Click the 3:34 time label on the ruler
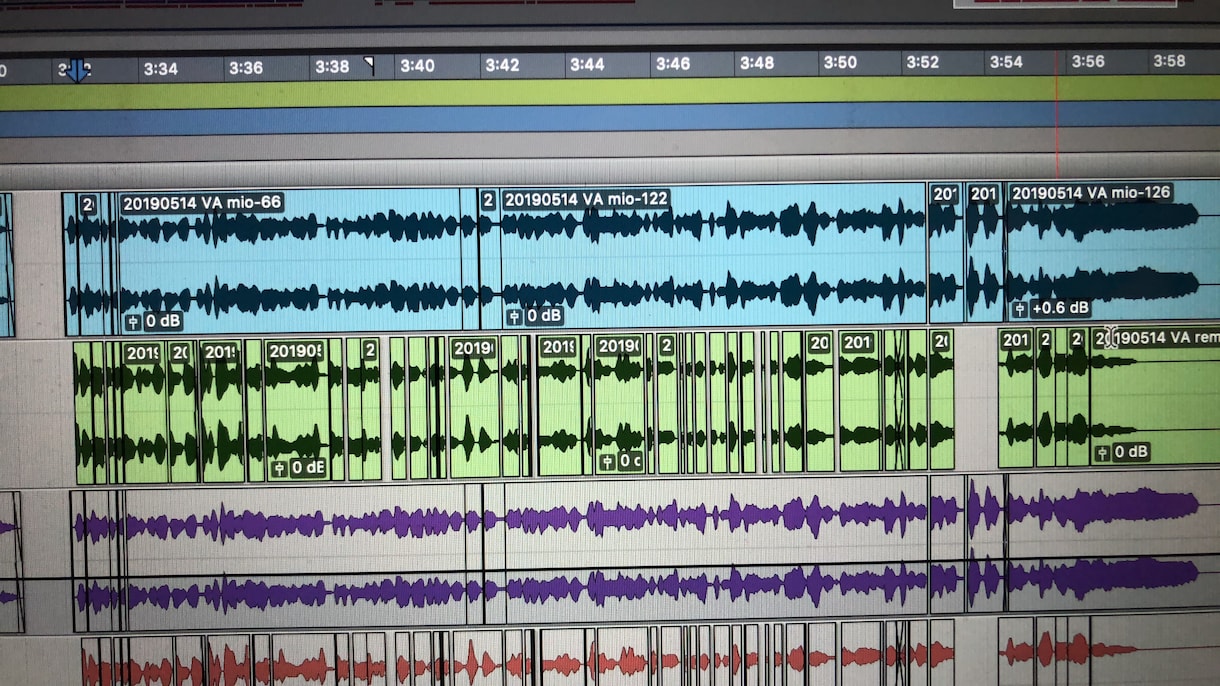1220x686 pixels. coord(160,69)
